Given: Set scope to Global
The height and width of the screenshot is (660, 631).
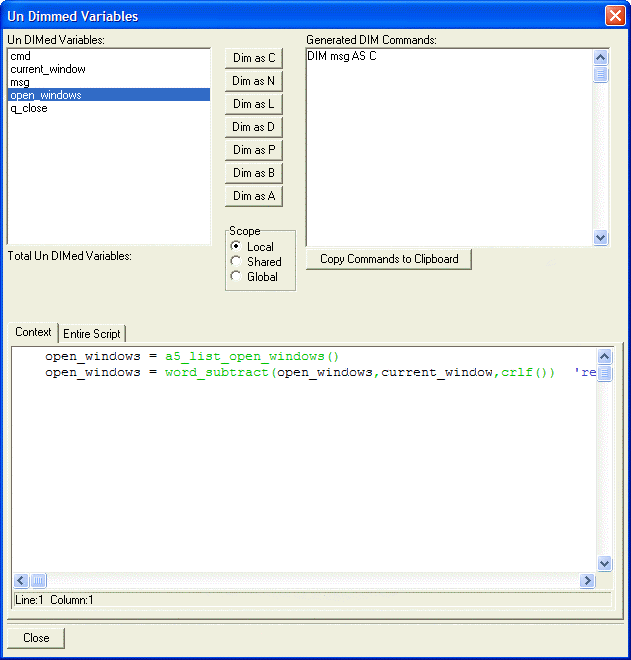Looking at the screenshot, I should tap(254, 277).
